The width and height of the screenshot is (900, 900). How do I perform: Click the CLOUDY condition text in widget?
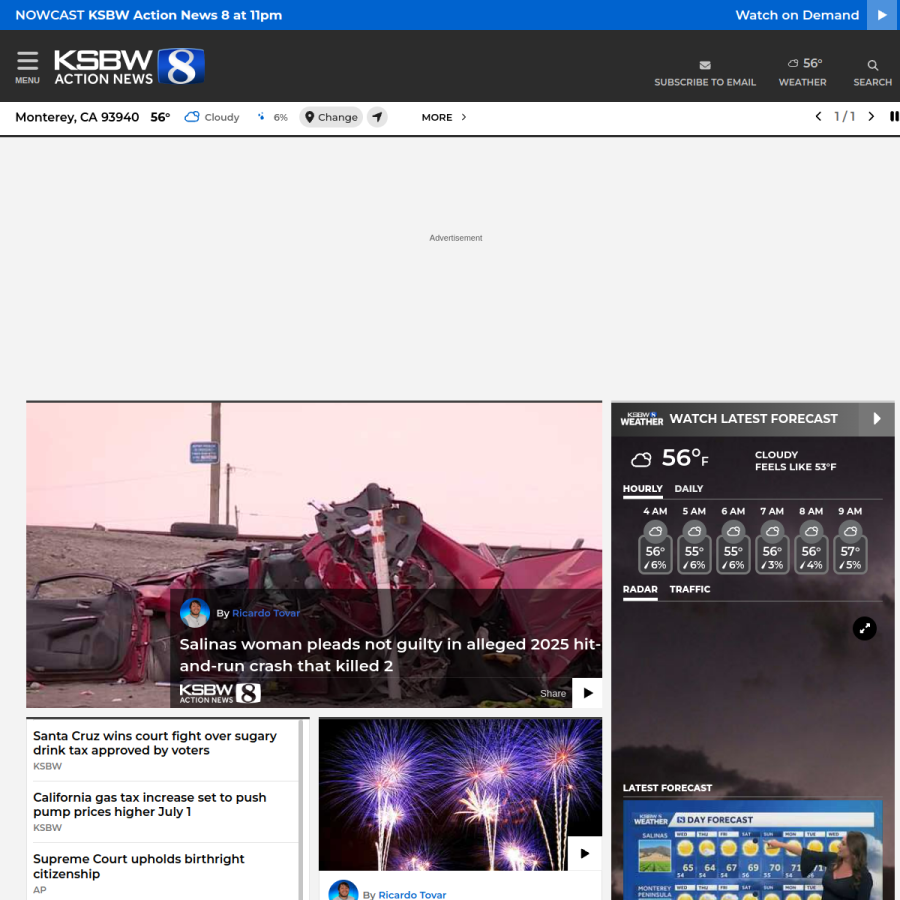(776, 455)
